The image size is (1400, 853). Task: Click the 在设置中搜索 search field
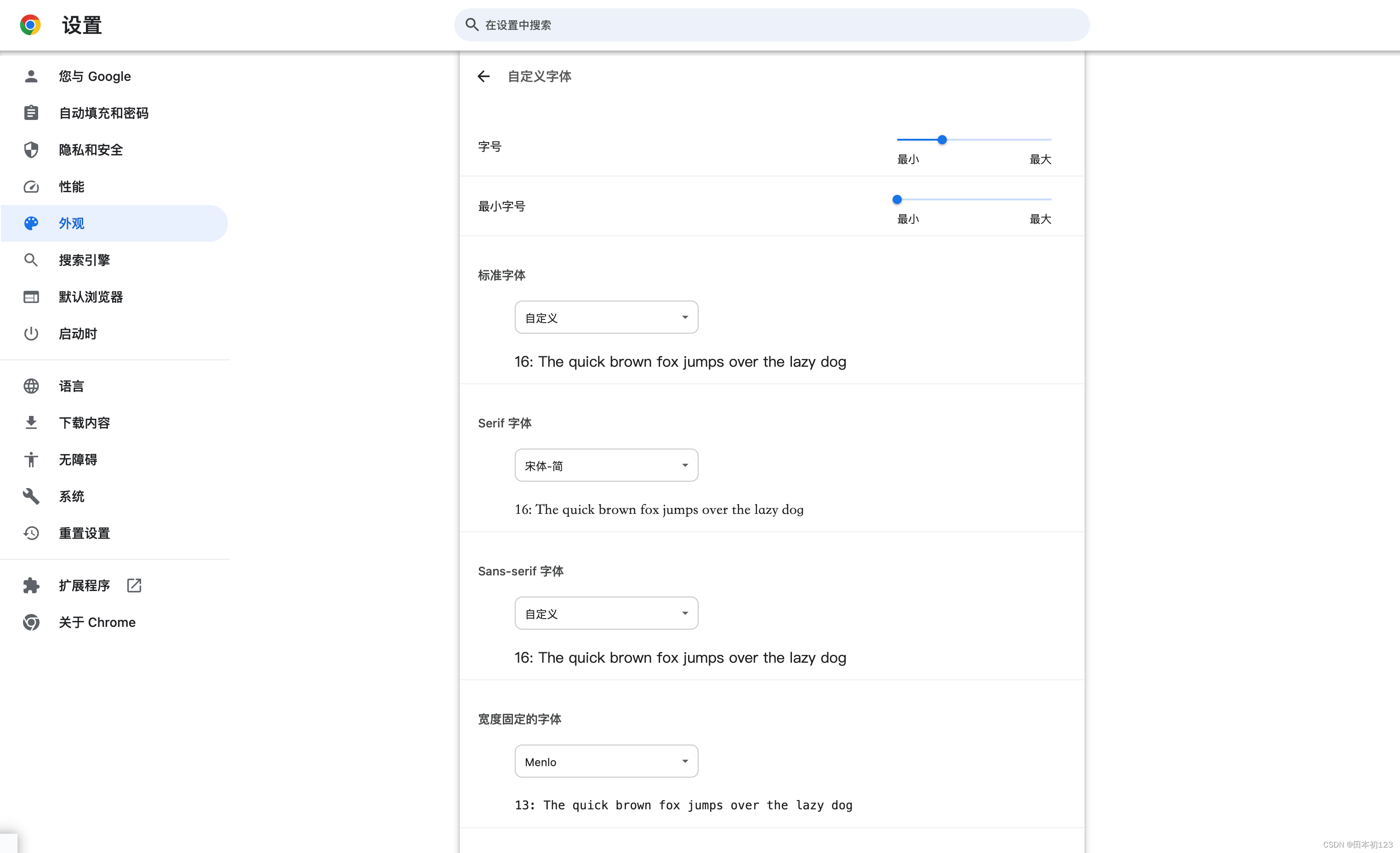pos(772,24)
